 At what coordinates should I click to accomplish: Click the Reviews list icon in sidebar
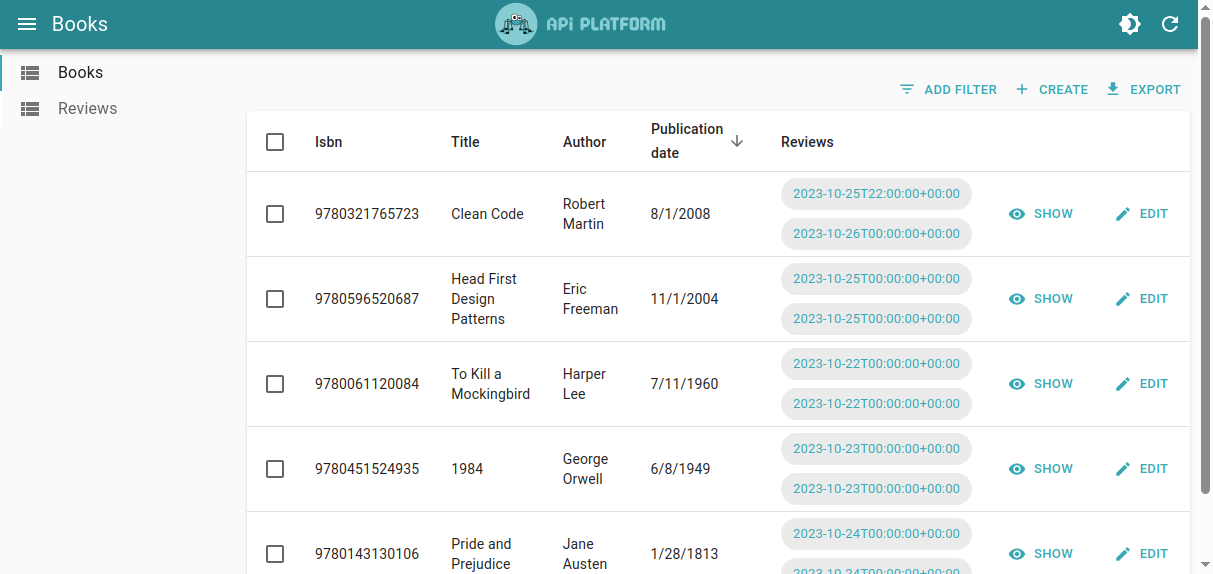point(30,109)
